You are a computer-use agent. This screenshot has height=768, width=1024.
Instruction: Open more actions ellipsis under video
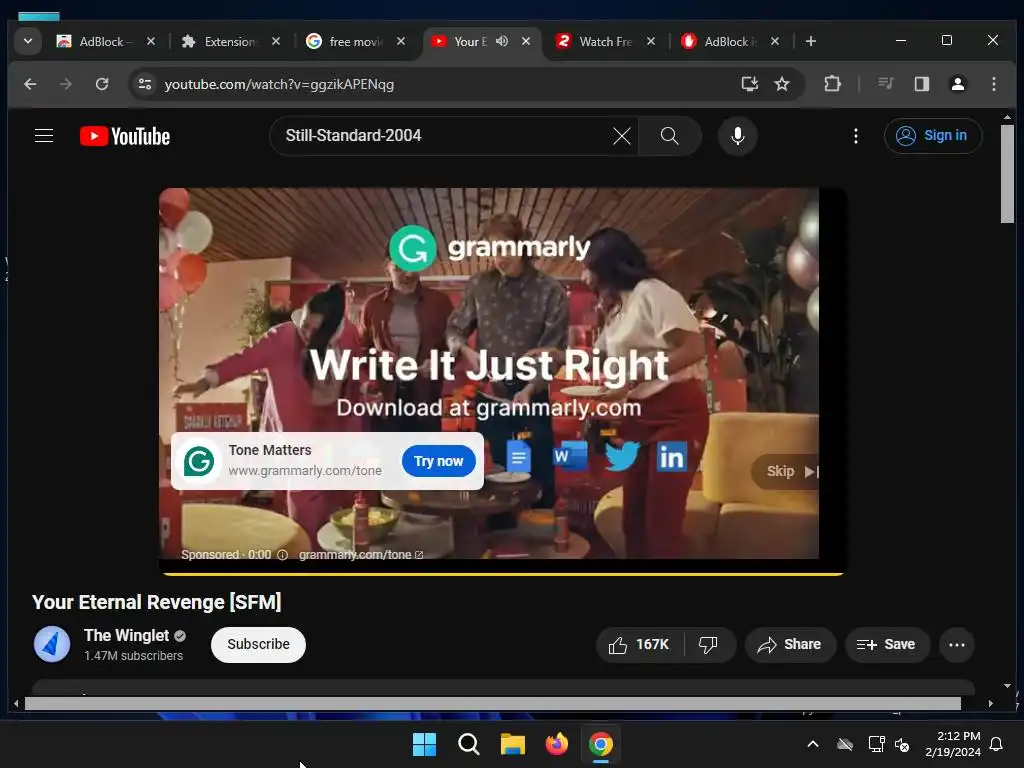pyautogui.click(x=957, y=645)
